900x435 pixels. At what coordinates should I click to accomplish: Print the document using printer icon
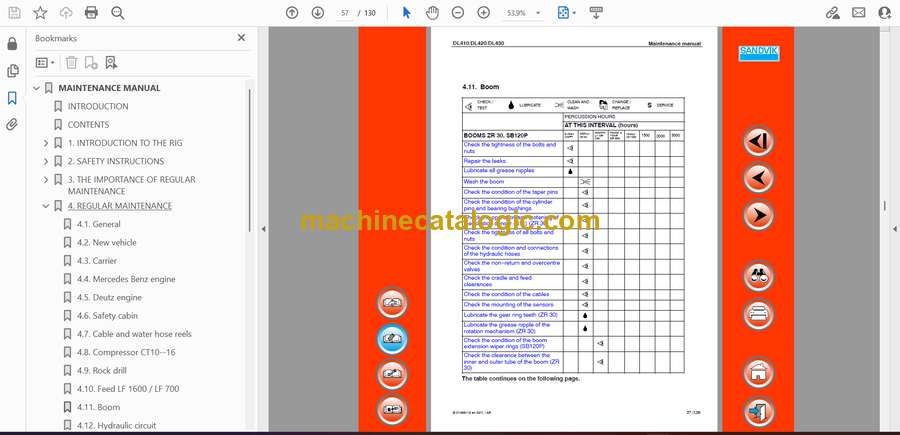pos(91,13)
